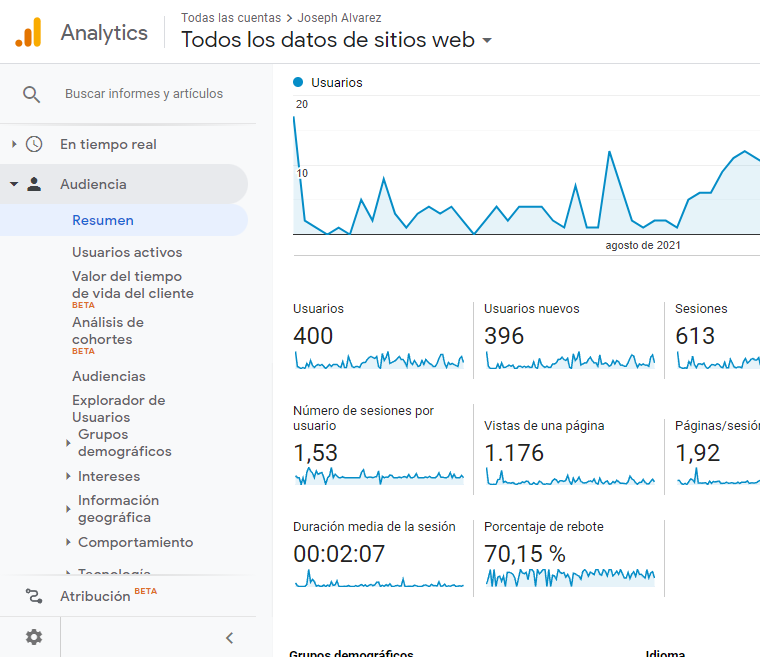Click the 1.176 page views value

(514, 453)
